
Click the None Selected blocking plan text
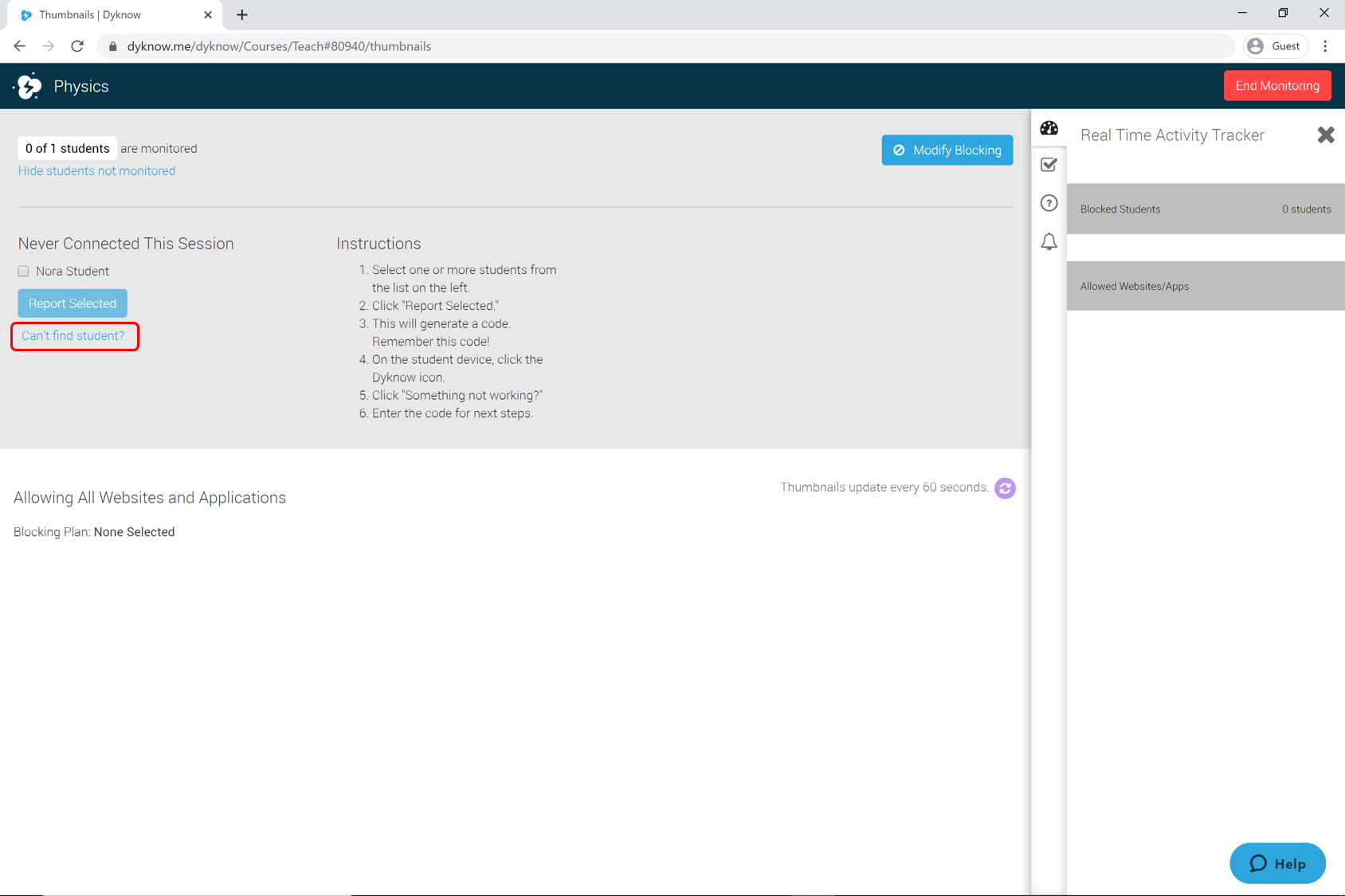click(x=134, y=532)
